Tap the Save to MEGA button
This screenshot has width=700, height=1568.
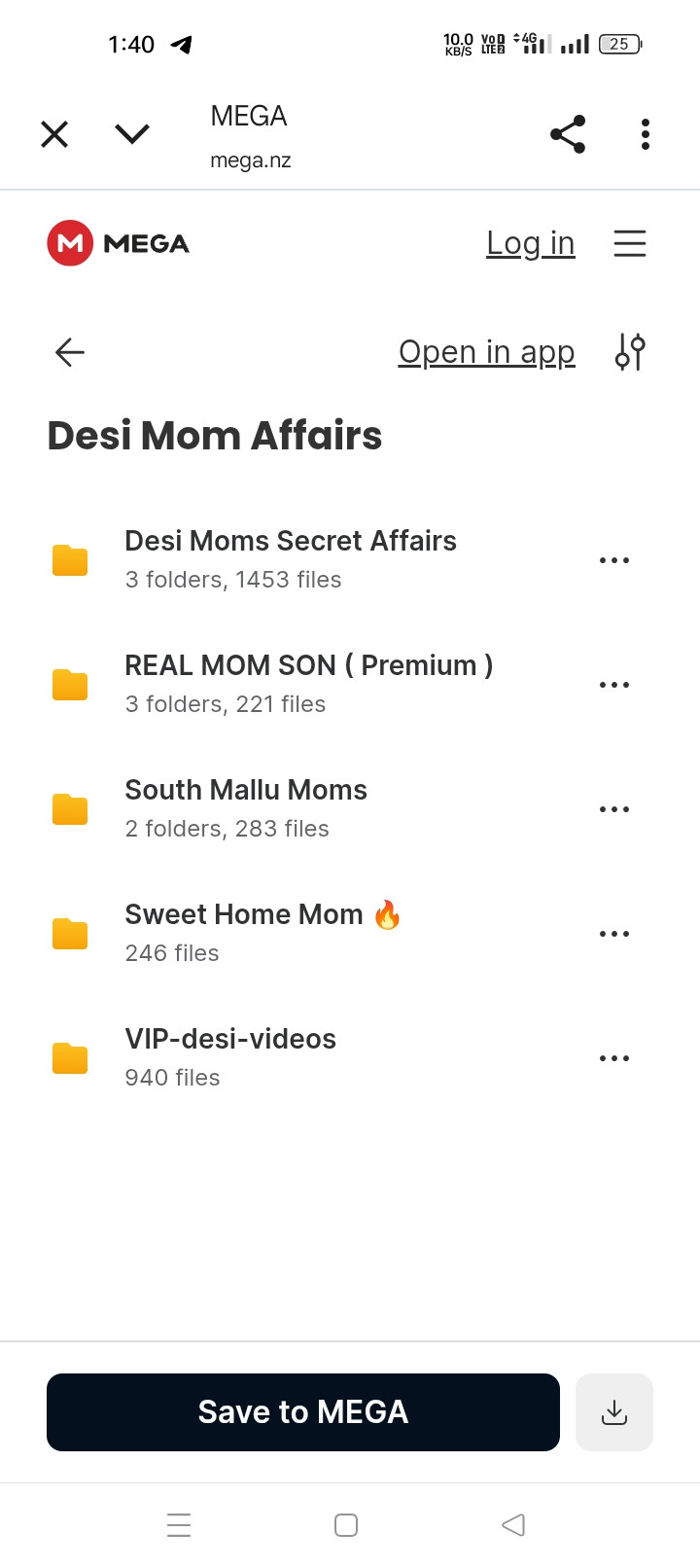click(303, 1412)
